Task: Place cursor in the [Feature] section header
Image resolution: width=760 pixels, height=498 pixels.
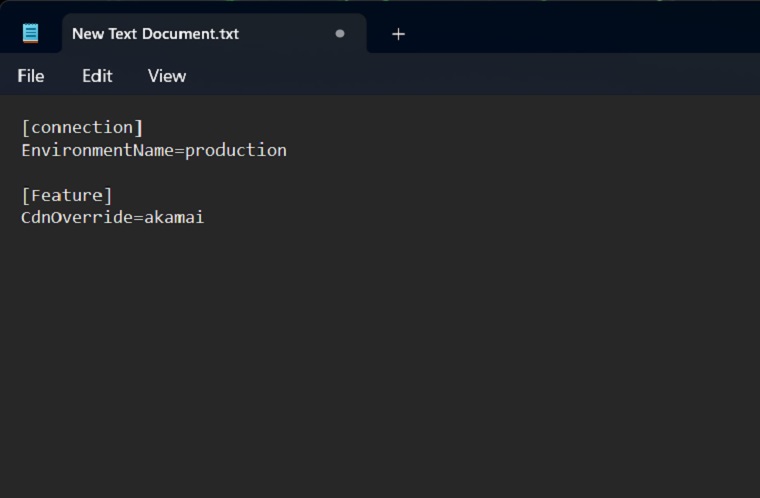Action: click(67, 195)
